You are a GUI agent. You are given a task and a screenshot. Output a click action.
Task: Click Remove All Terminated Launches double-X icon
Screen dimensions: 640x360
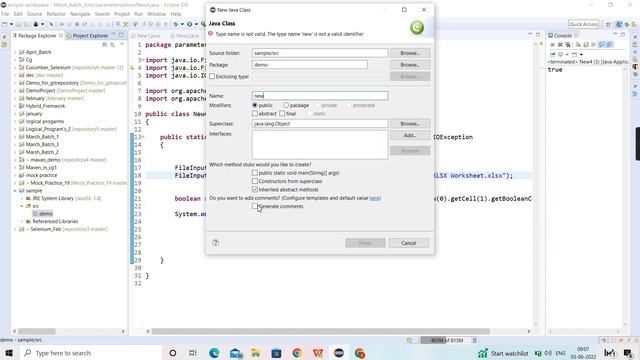coord(568,44)
